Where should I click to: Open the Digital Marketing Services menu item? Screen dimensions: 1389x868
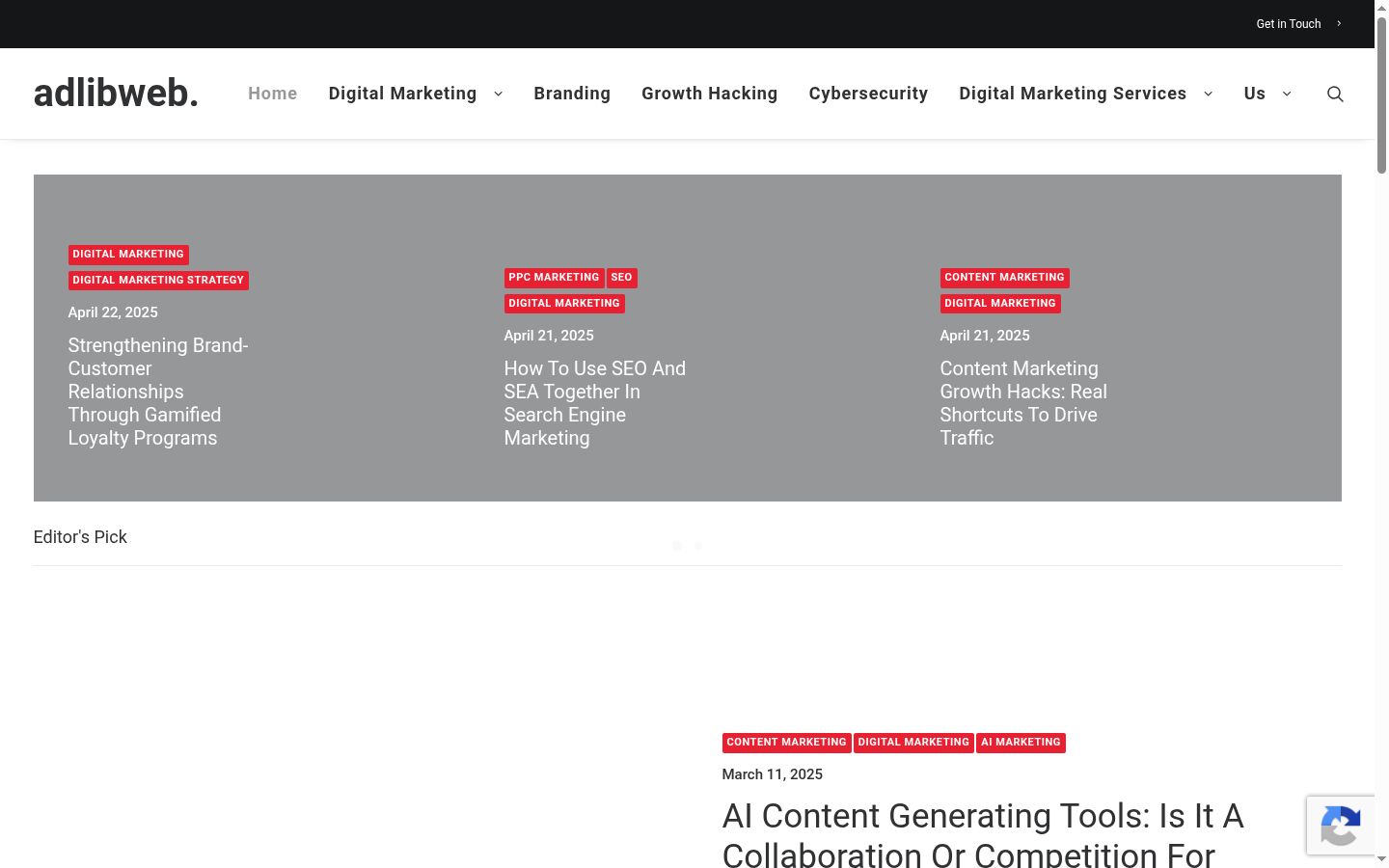[x=1073, y=94]
